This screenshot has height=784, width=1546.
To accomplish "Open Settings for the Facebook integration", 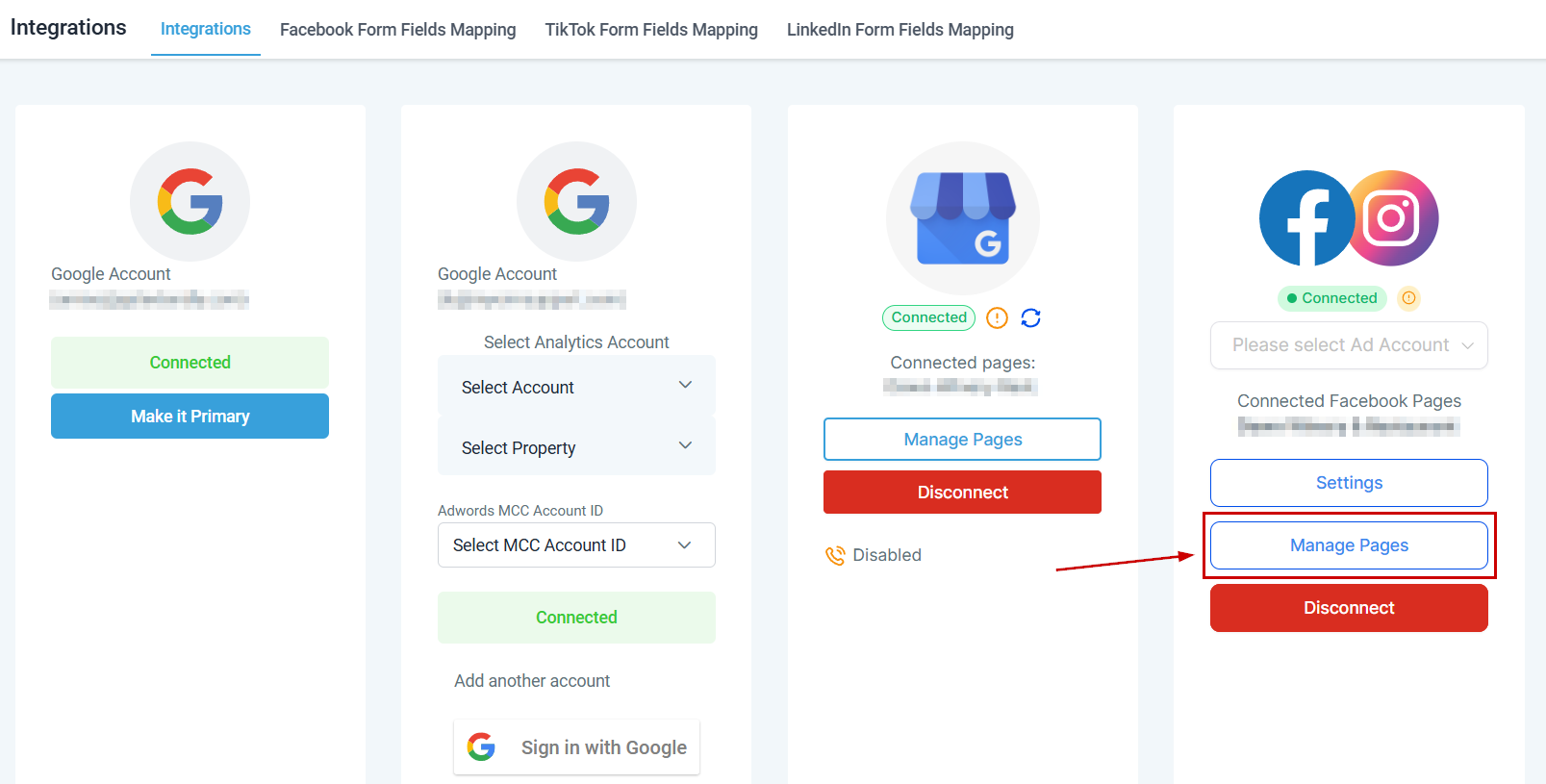I will click(x=1349, y=483).
